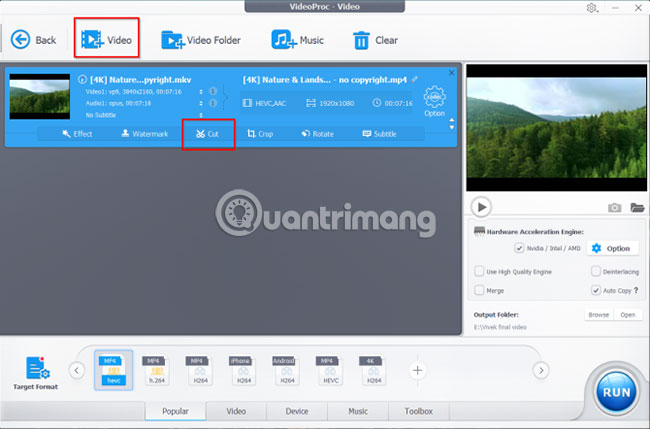The image size is (650, 429).
Task: Show info for the Audio1 track
Action: (x=213, y=103)
